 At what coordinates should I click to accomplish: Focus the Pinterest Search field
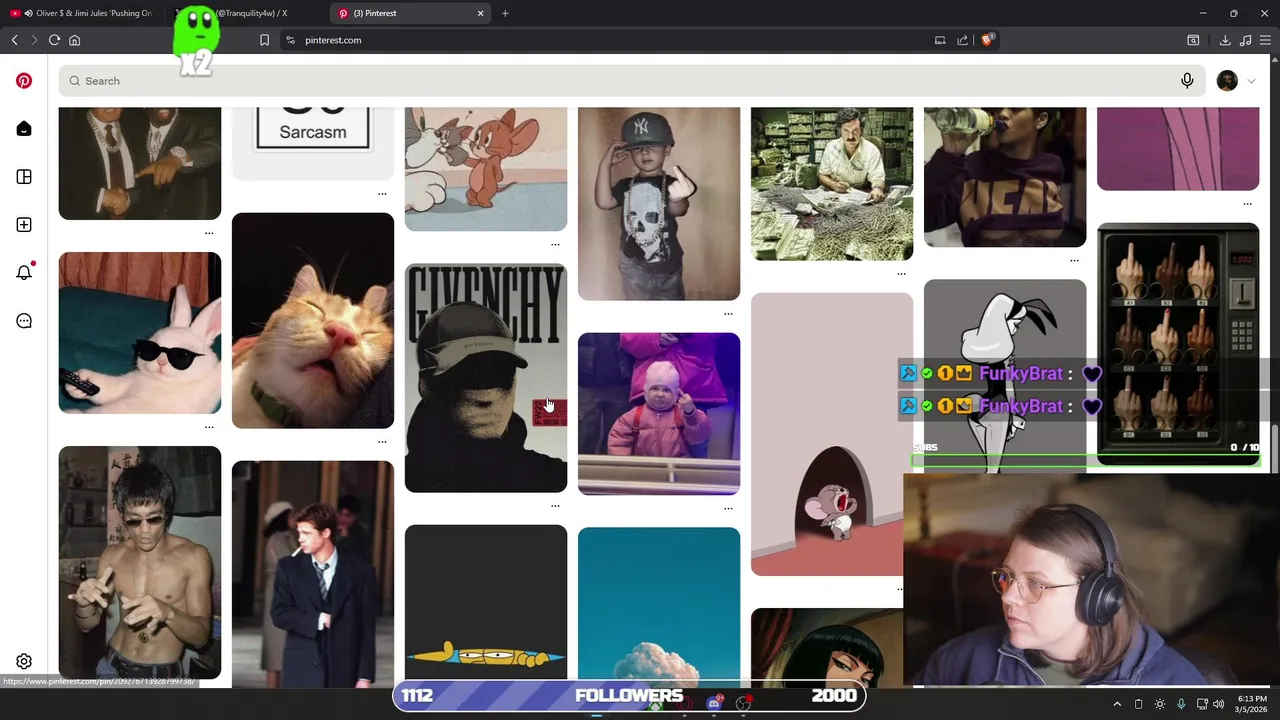pos(632,81)
